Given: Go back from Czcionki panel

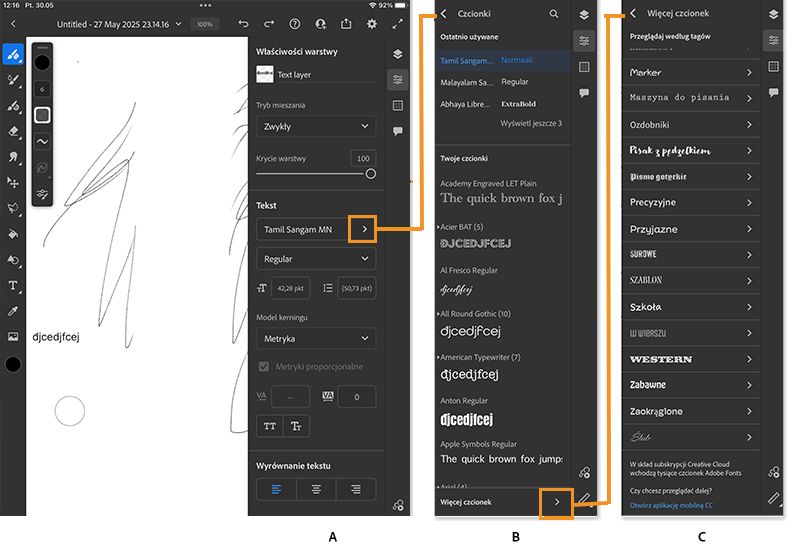Looking at the screenshot, I should (x=443, y=14).
